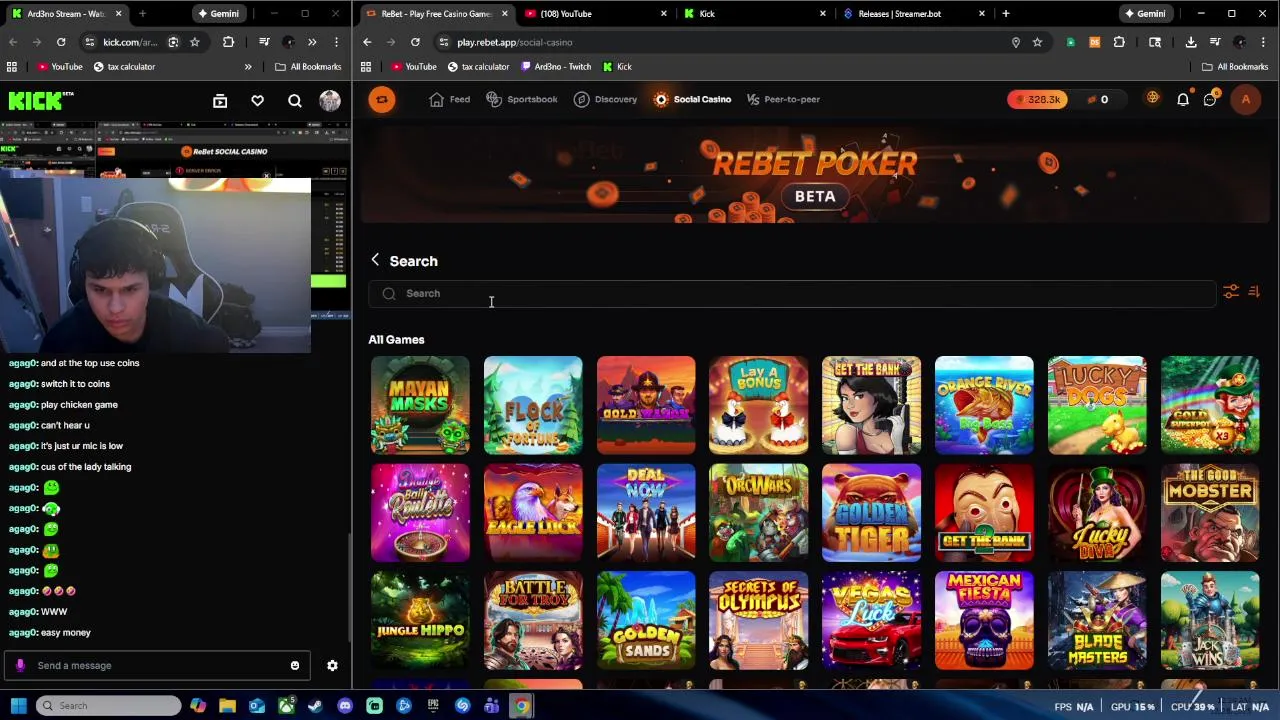The height and width of the screenshot is (720, 1280).
Task: Bookmark the ReBet page with star icon
Action: pyautogui.click(x=1038, y=42)
